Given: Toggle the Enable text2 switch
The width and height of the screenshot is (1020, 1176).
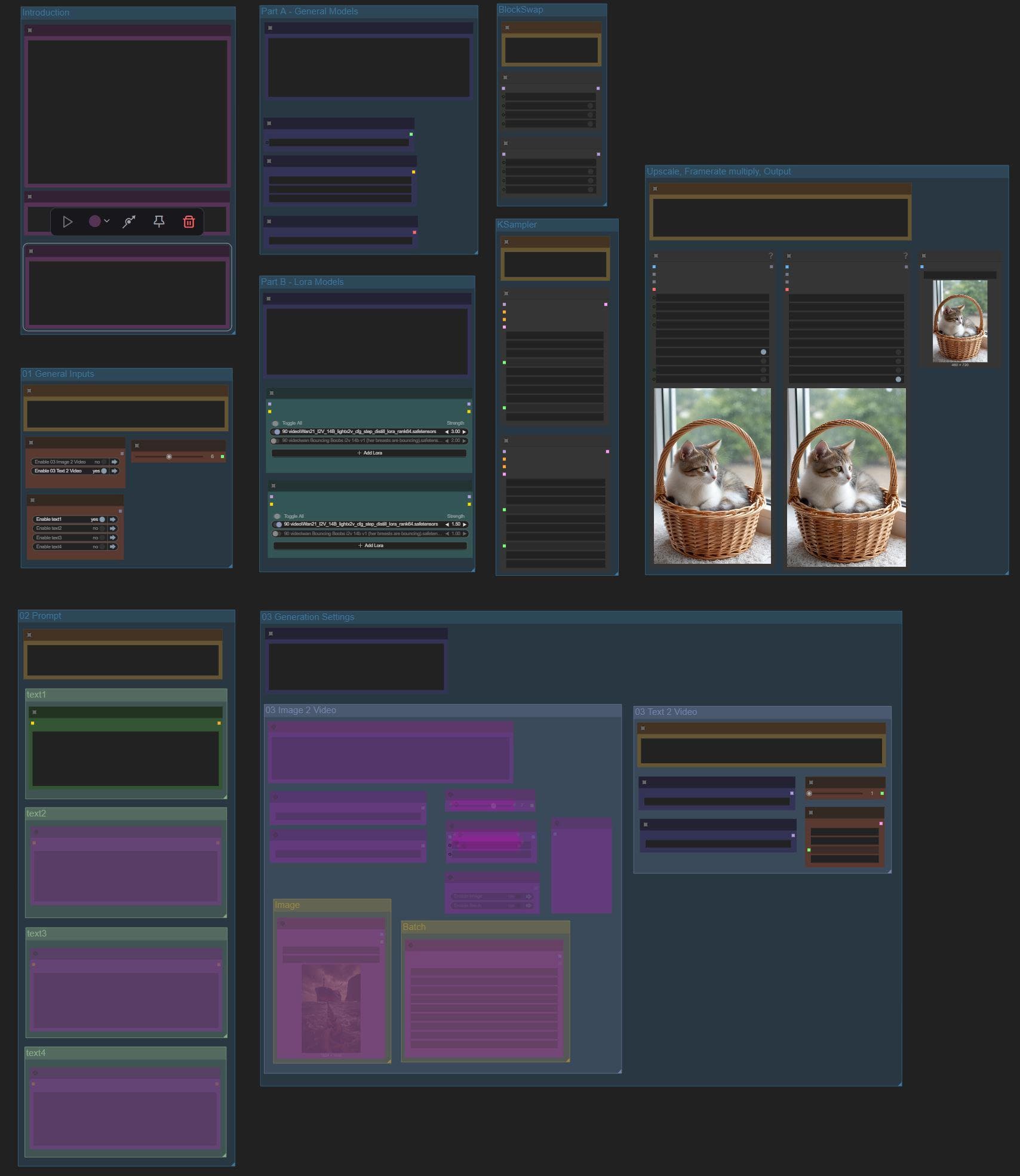Looking at the screenshot, I should pyautogui.click(x=102, y=529).
